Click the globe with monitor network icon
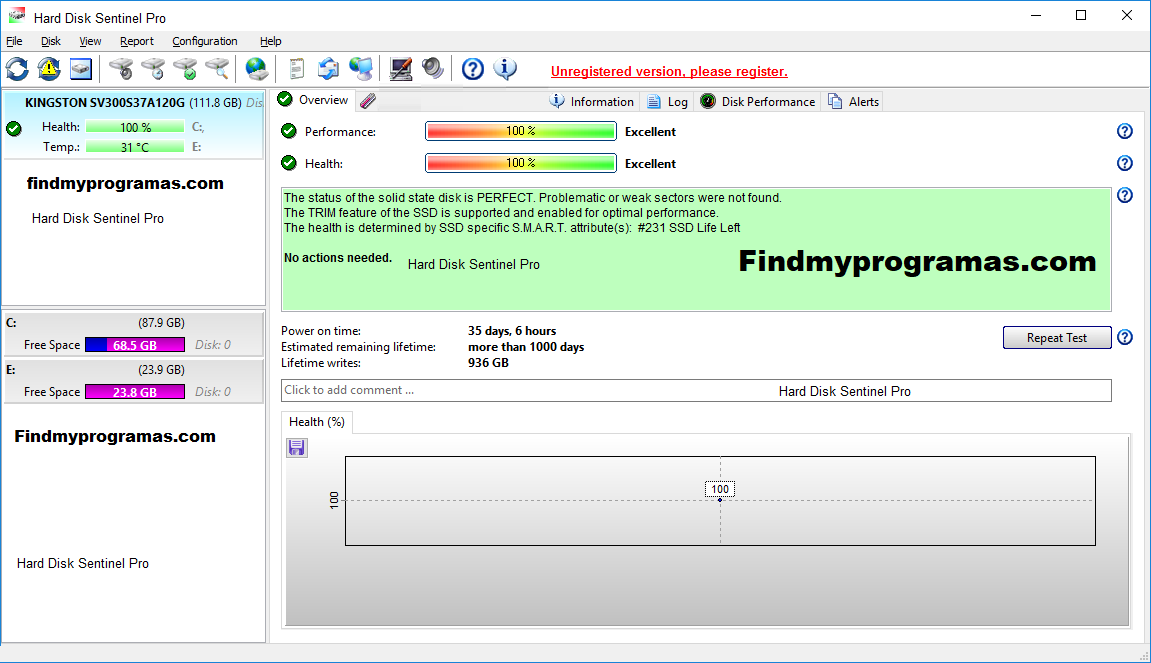Screen dimensions: 1151x663 (x=360, y=69)
